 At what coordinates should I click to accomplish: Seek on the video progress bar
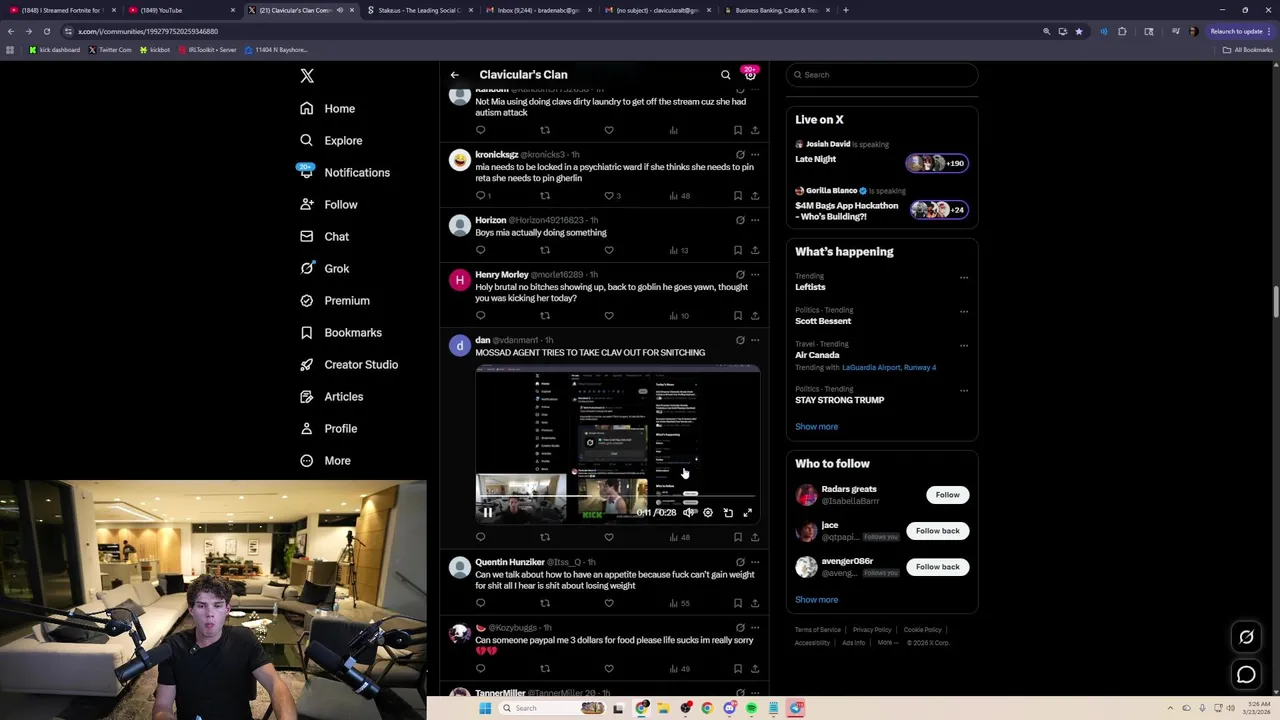(617, 496)
